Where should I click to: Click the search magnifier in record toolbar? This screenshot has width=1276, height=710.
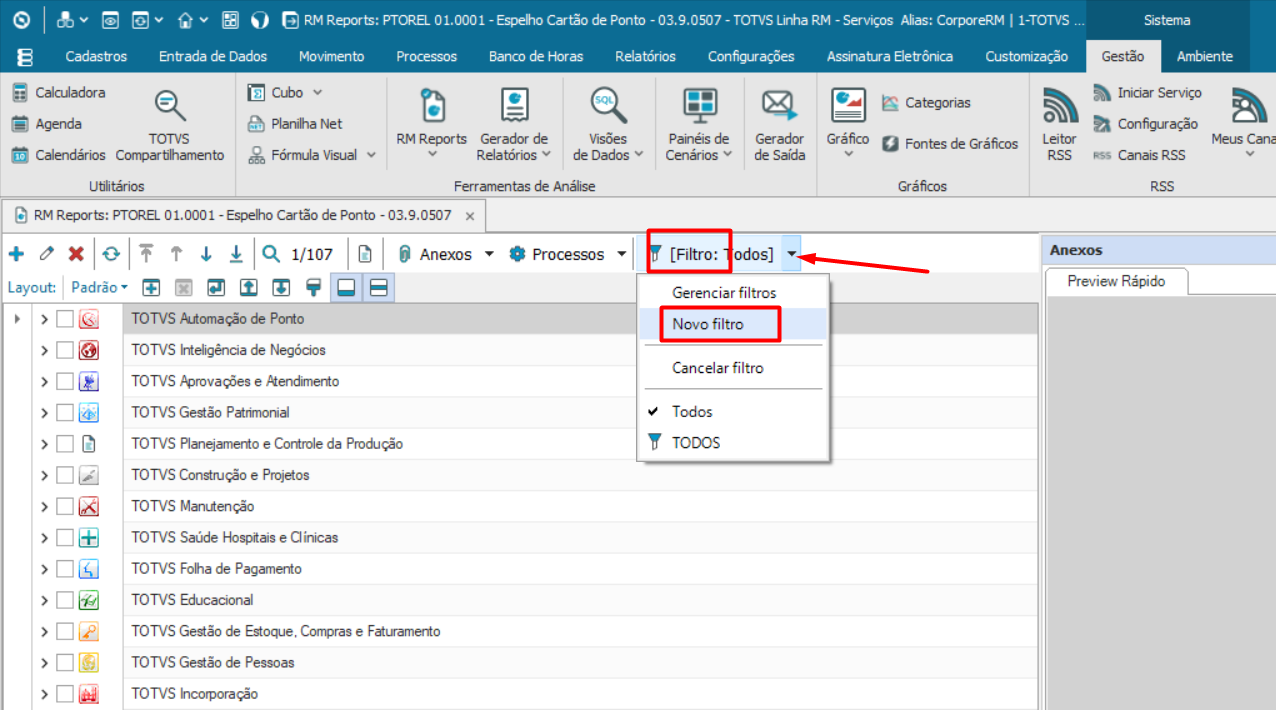pos(271,254)
